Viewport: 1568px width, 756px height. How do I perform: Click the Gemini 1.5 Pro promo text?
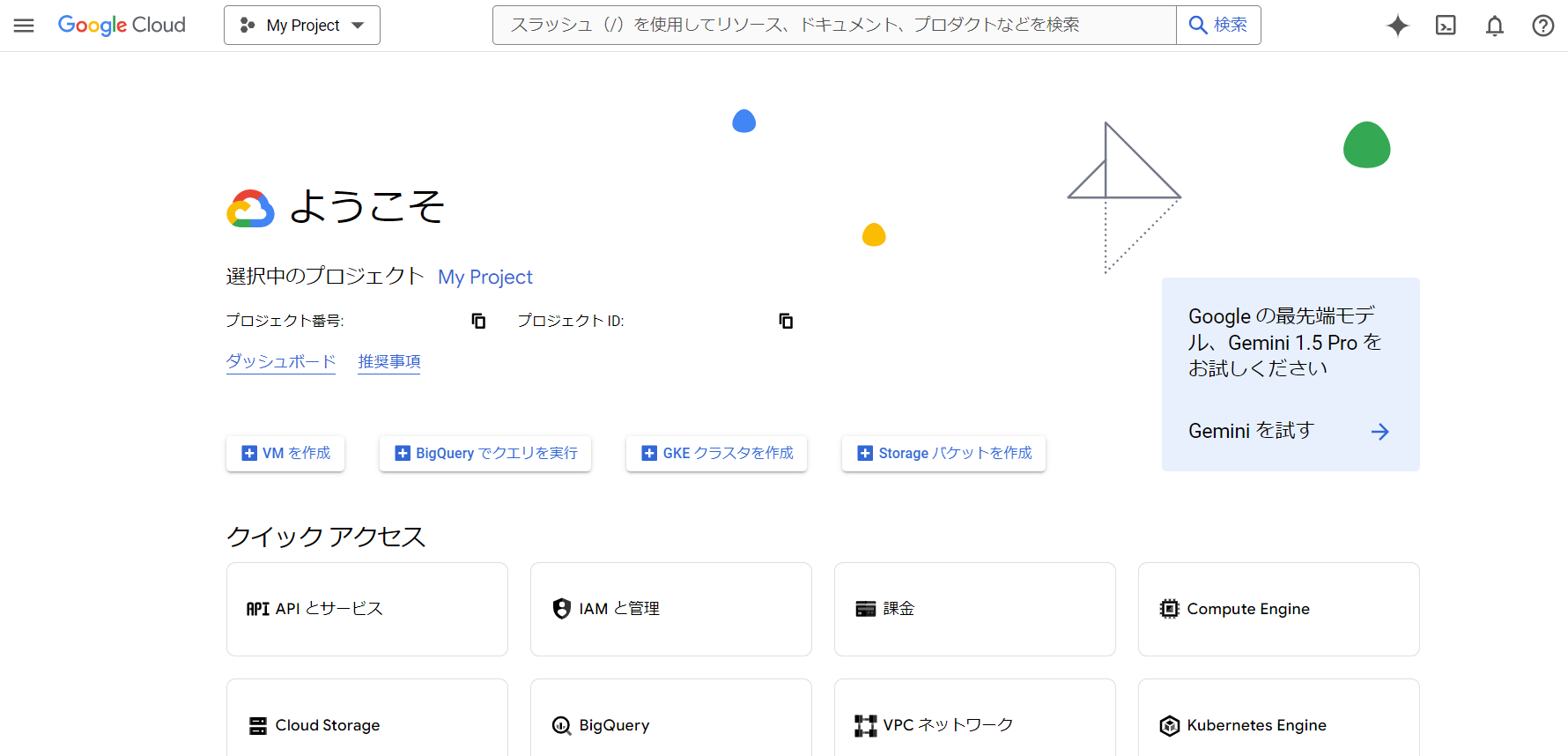[1284, 342]
